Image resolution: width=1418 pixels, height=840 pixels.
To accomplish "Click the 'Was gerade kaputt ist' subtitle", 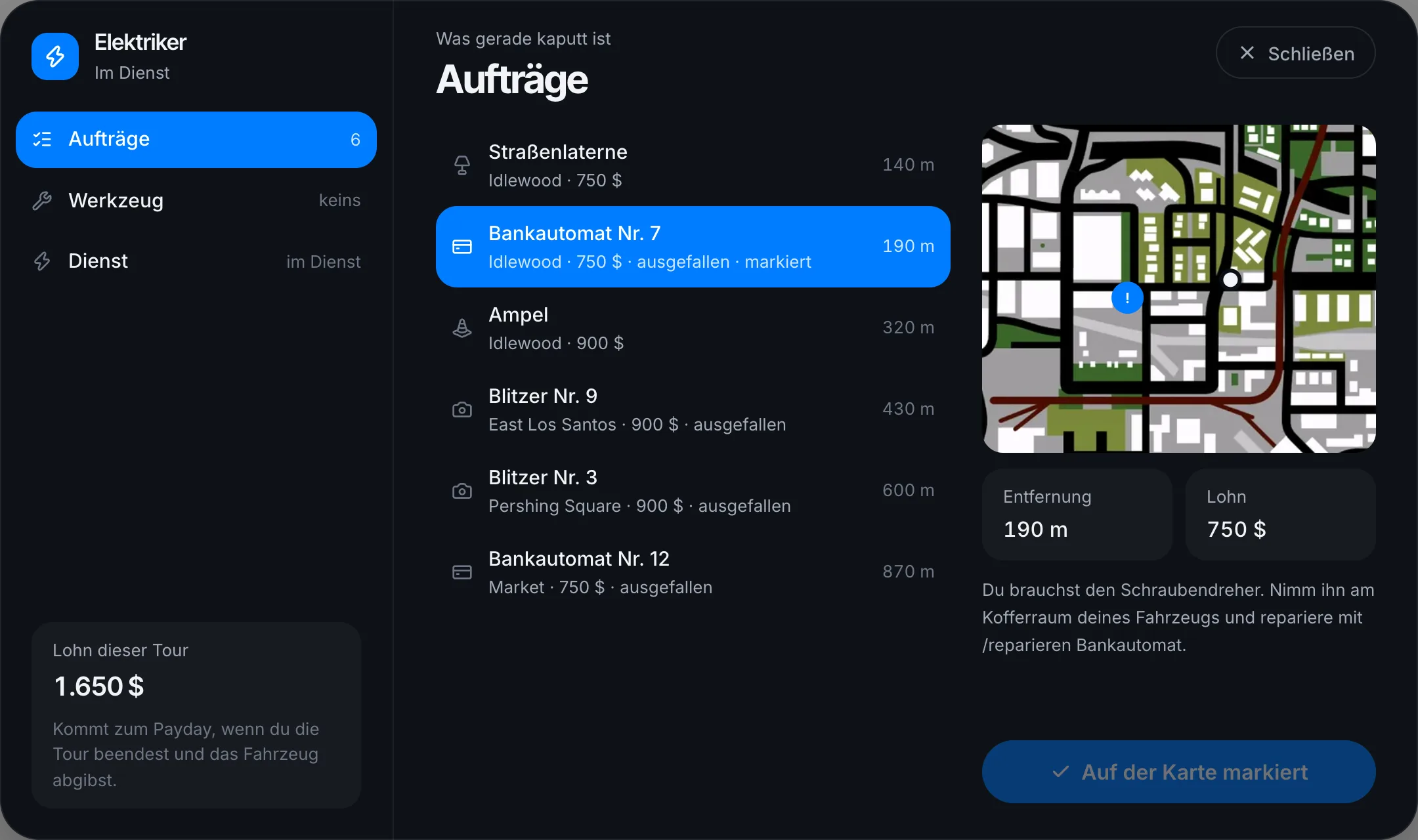I will 523,39.
